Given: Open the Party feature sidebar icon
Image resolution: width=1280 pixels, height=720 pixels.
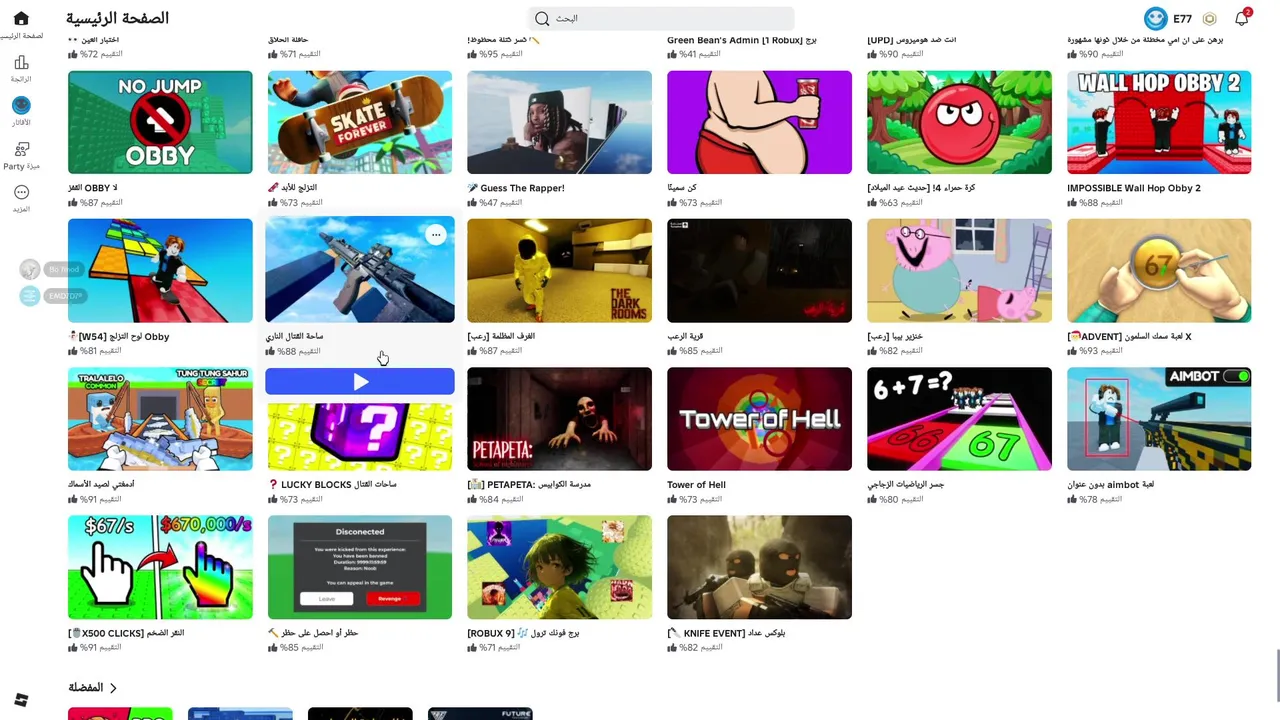Looking at the screenshot, I should pyautogui.click(x=21, y=149).
